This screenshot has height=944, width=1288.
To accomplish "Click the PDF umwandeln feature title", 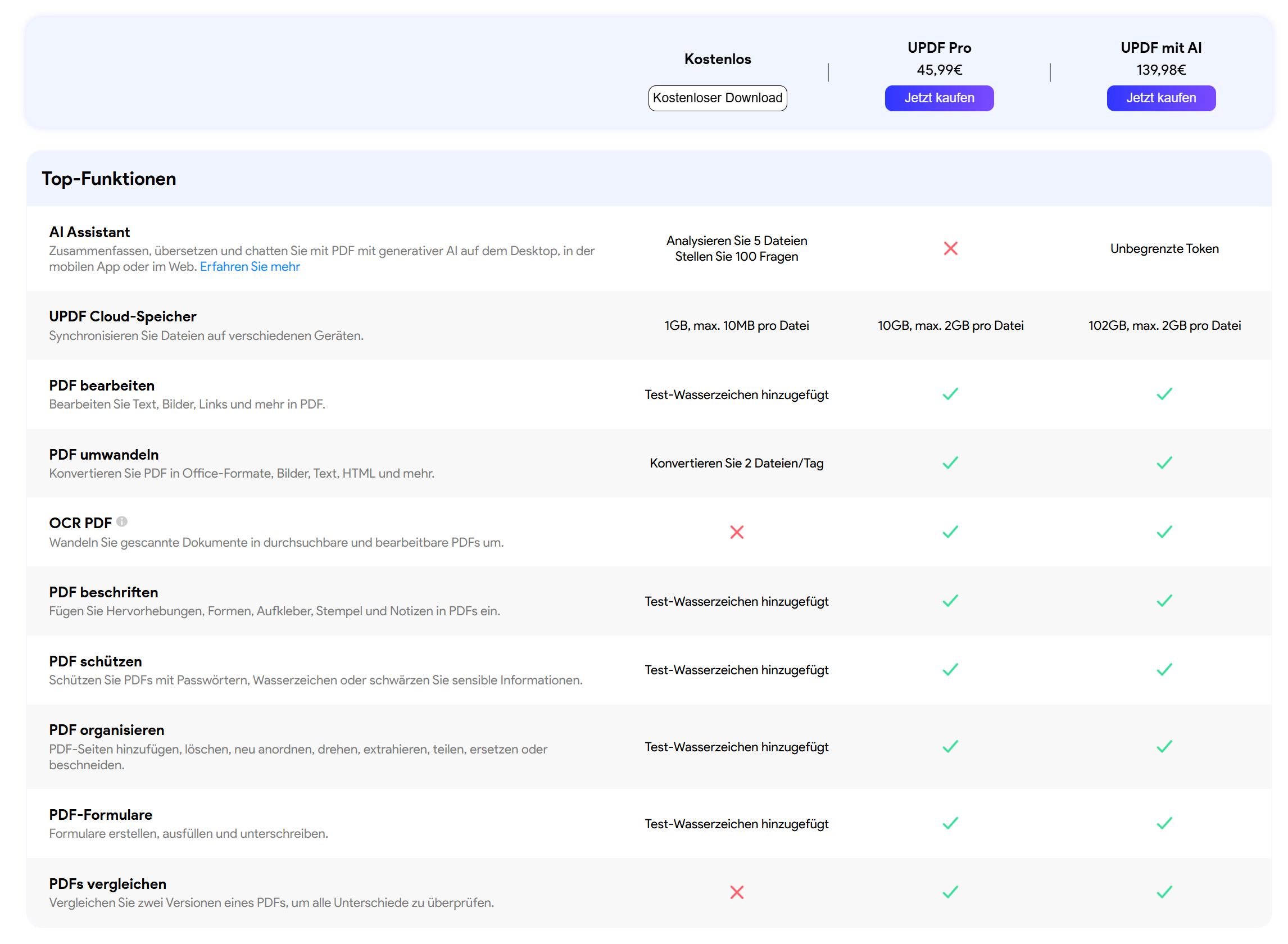I will pyautogui.click(x=104, y=454).
